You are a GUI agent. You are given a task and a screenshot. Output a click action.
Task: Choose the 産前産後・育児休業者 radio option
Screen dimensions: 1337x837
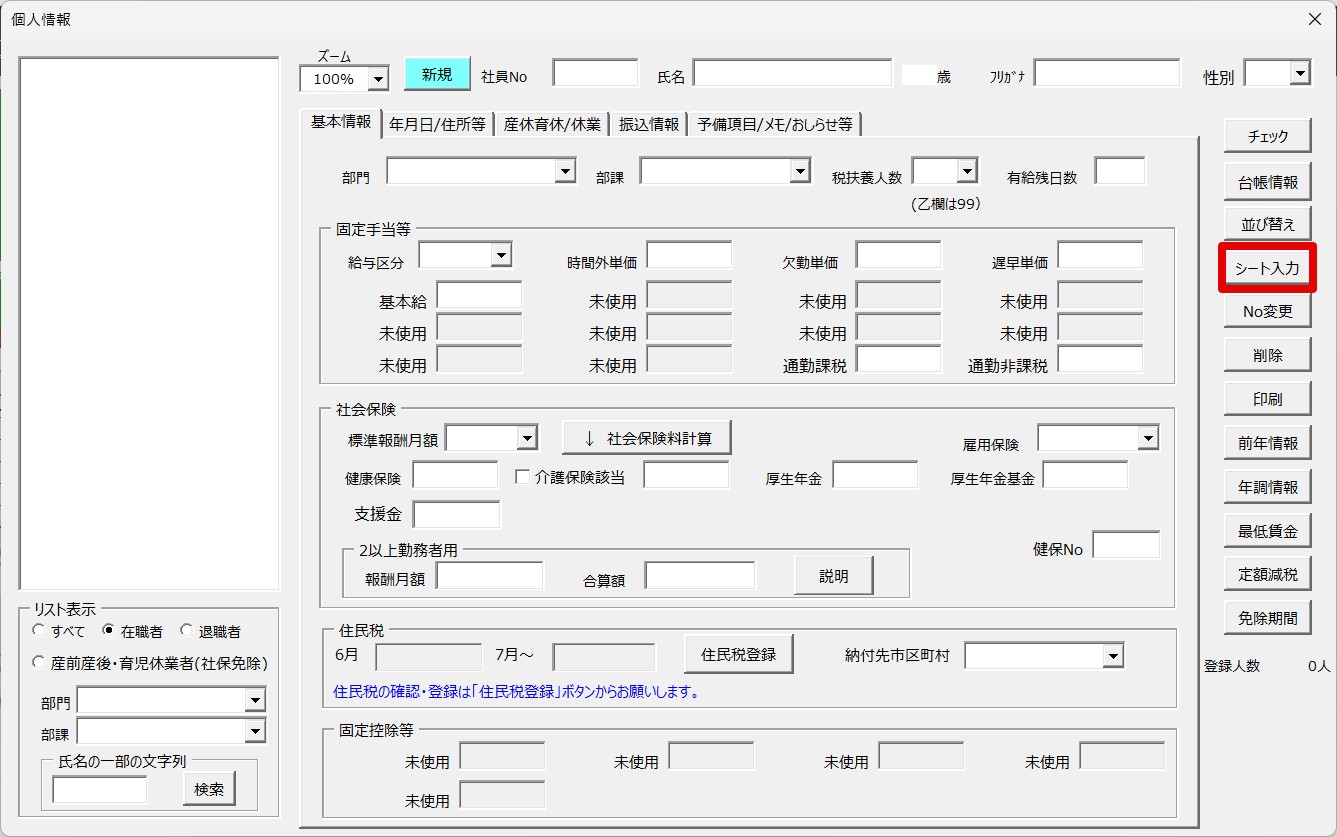point(39,662)
